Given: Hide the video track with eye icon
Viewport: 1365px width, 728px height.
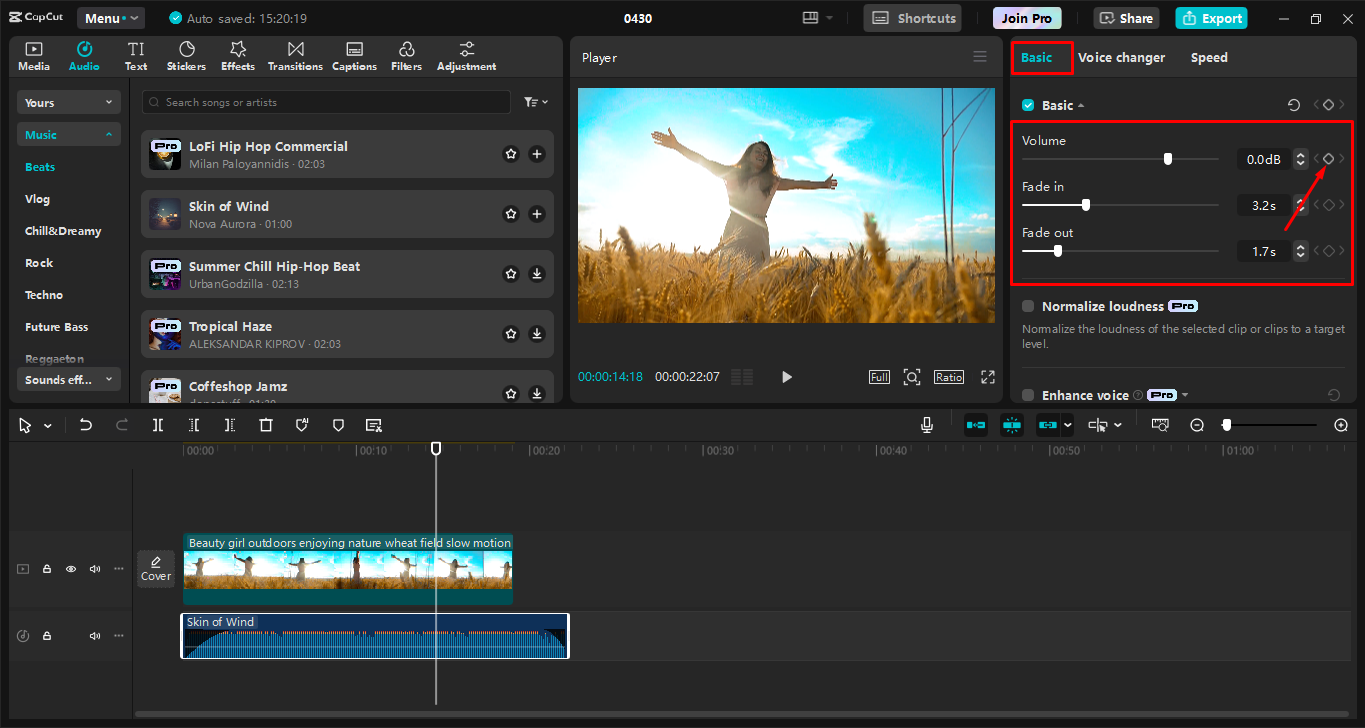Looking at the screenshot, I should (71, 569).
